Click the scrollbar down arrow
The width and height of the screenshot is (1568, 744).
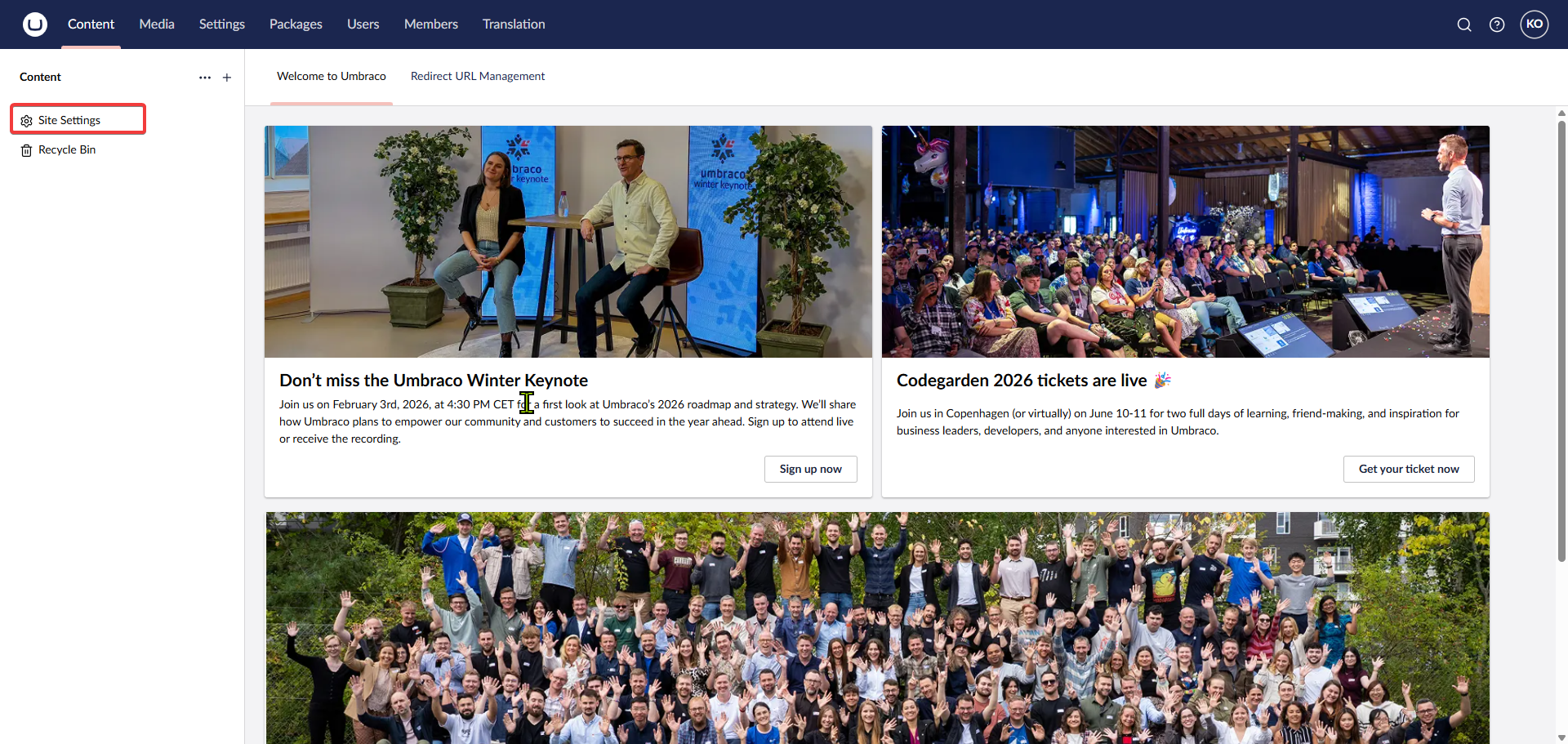[1561, 737]
